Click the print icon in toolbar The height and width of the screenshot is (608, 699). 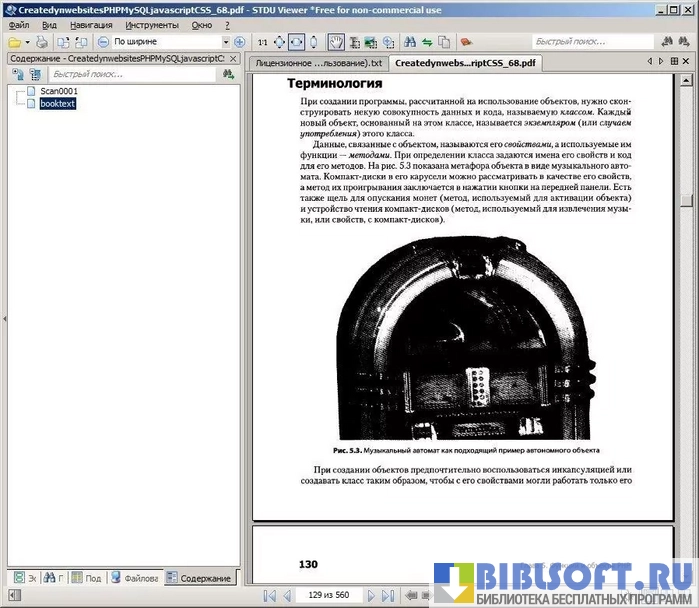(41, 42)
